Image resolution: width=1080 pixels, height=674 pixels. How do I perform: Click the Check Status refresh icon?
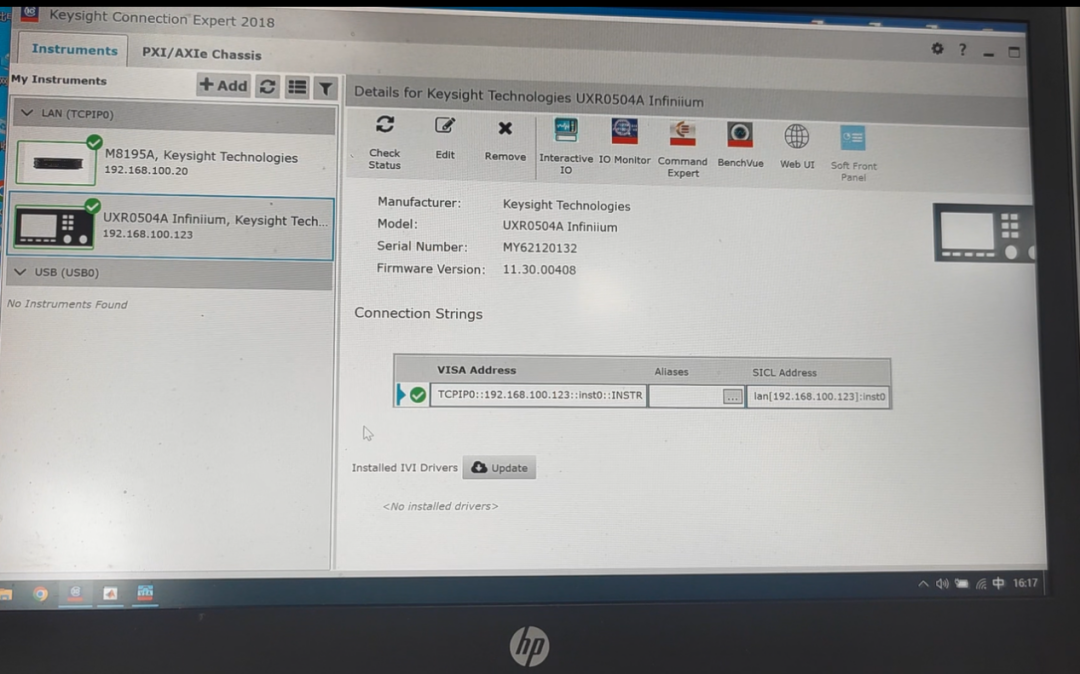pos(385,125)
